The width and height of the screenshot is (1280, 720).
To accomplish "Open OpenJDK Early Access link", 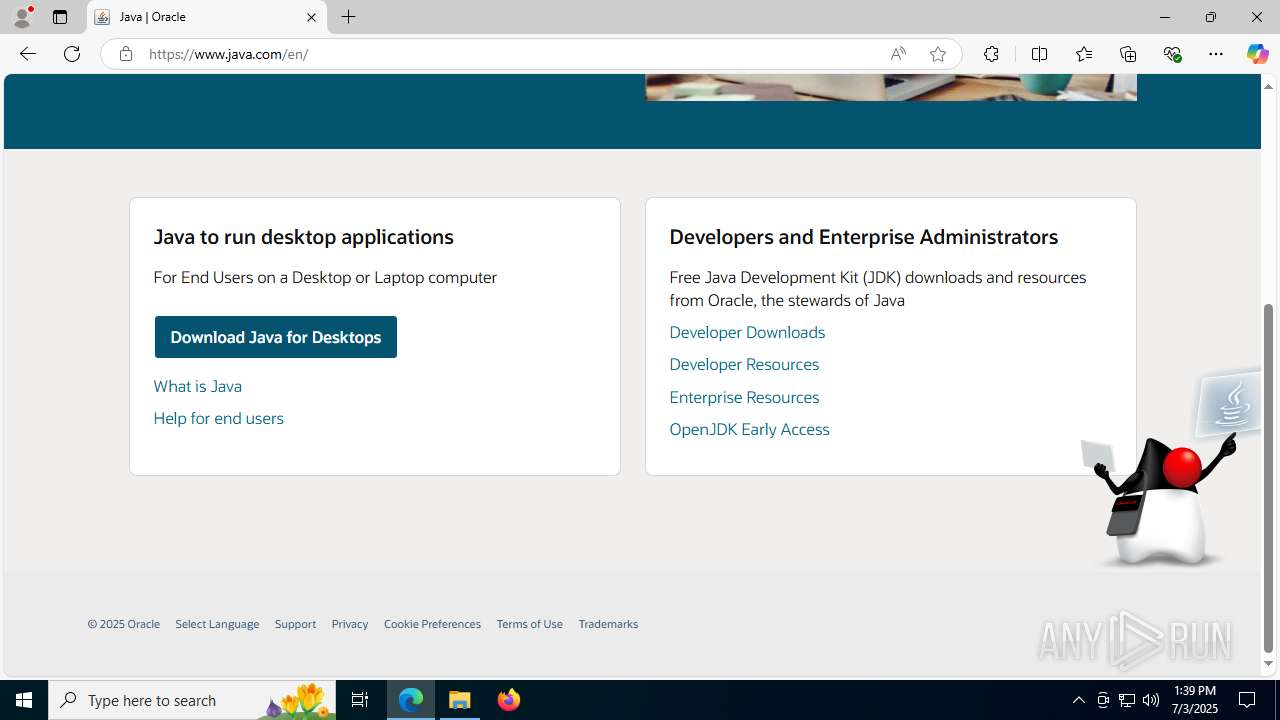I will point(749,429).
